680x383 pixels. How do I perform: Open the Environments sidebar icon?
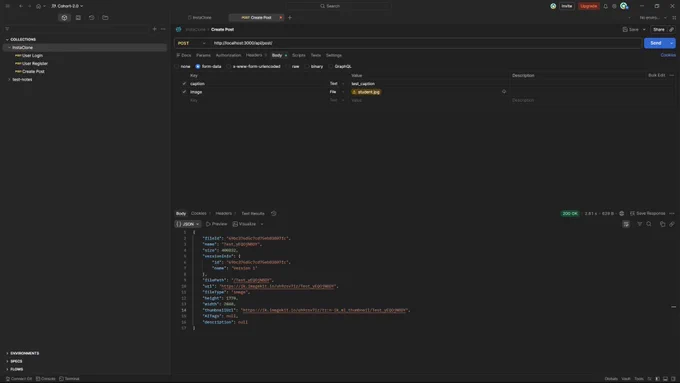tap(78, 18)
